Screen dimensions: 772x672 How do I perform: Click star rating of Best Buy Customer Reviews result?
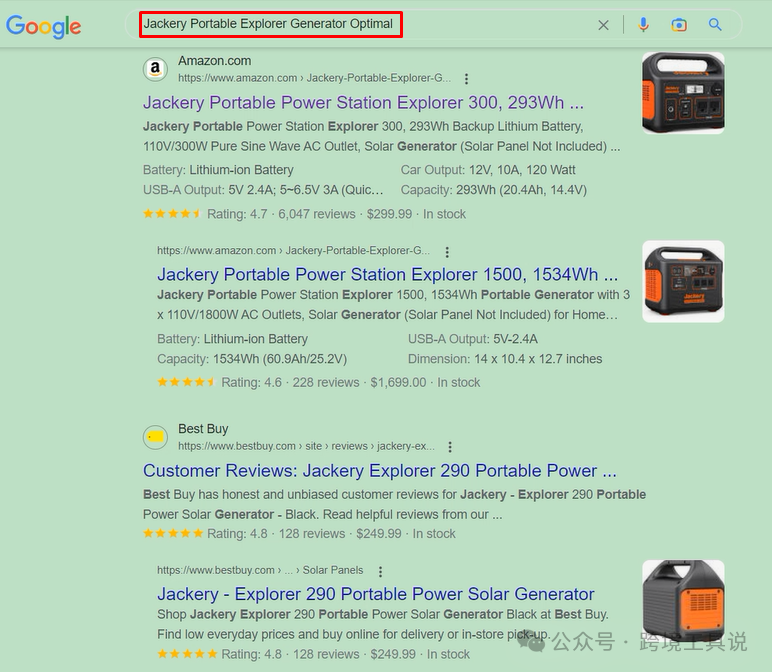[173, 533]
